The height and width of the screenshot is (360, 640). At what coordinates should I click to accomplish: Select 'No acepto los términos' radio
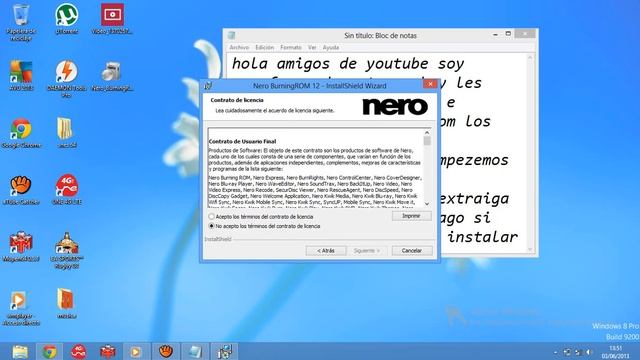pyautogui.click(x=211, y=226)
